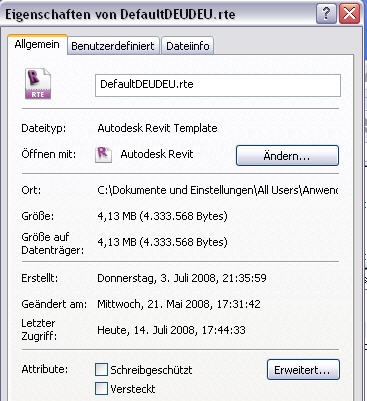Open the Erweitert... attributes button
Image resolution: width=367 pixels, height=401 pixels.
(303, 370)
